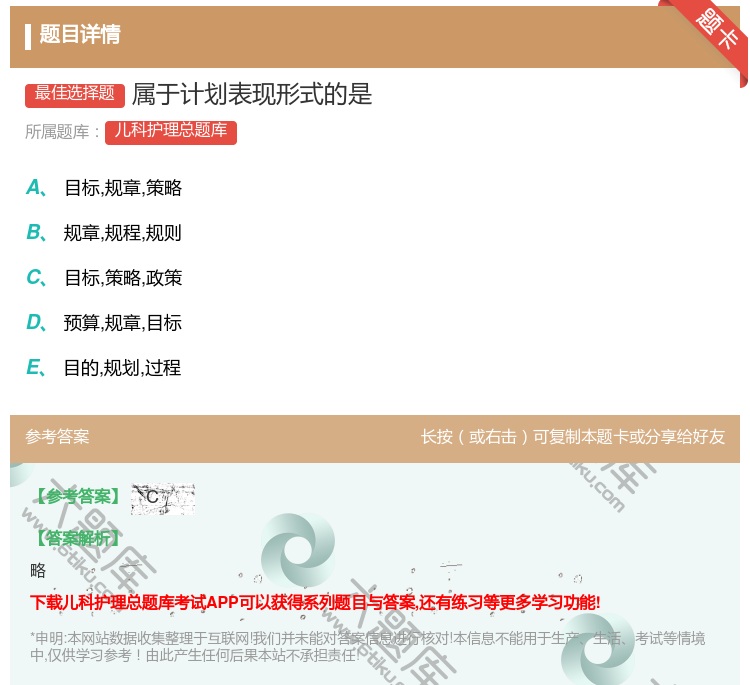Click the 【答案解析】 label
Screen dimensions: 750x685
(78, 539)
